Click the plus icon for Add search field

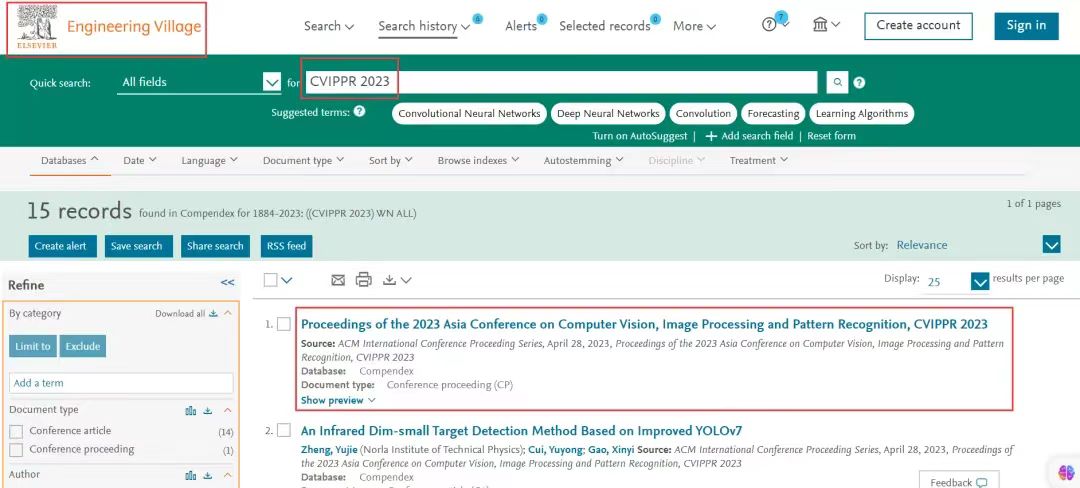(712, 136)
